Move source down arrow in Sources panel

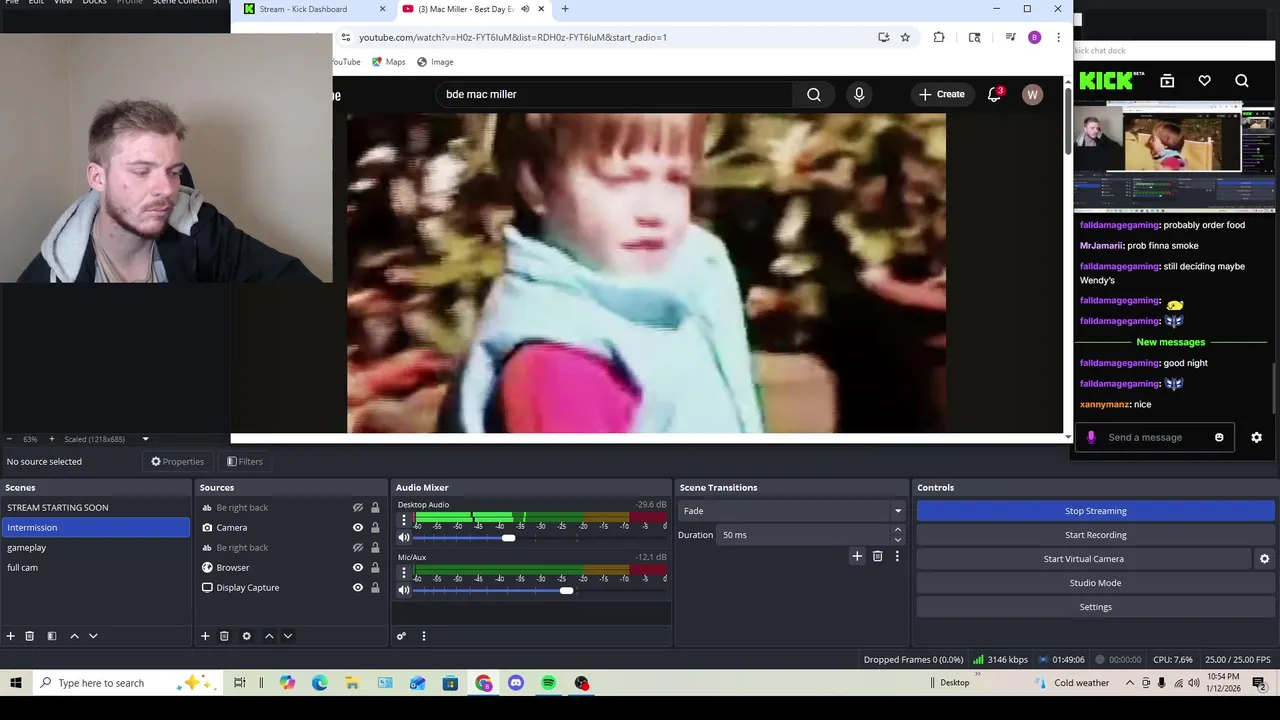(x=288, y=636)
